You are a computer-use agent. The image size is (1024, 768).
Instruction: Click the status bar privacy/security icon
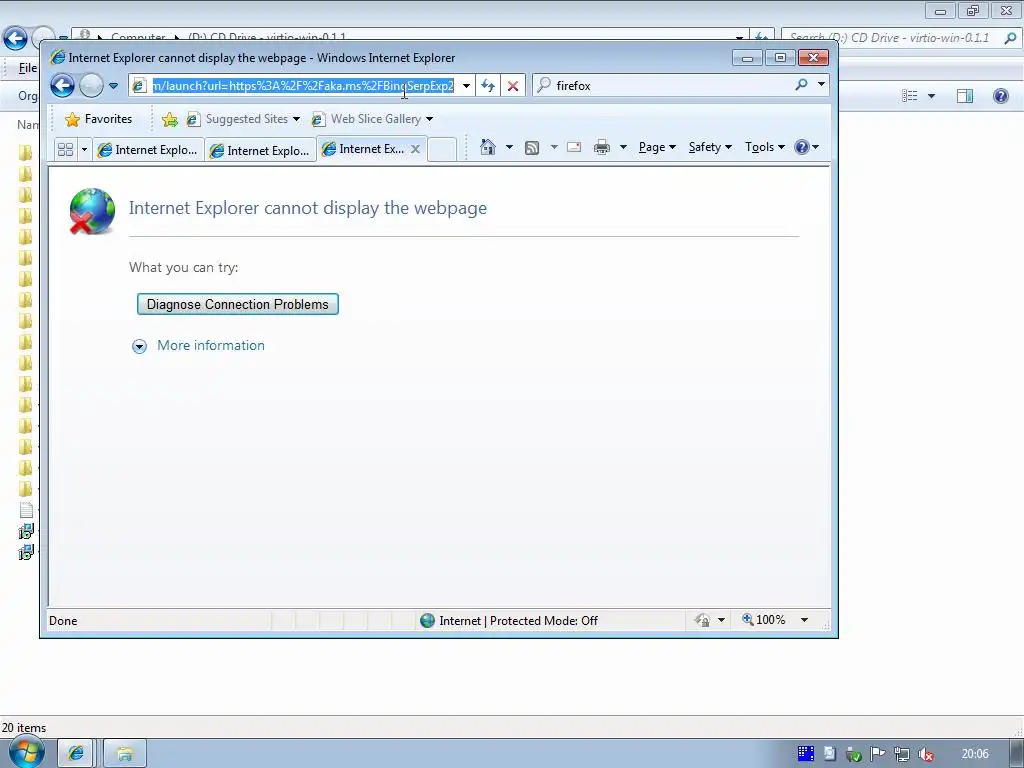pyautogui.click(x=703, y=620)
